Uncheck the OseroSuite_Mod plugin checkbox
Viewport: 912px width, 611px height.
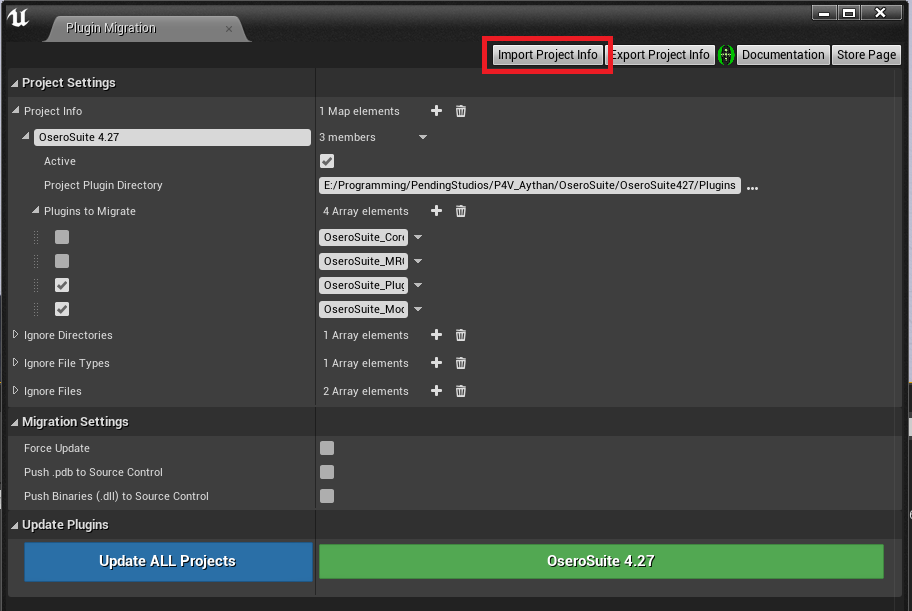(x=62, y=309)
